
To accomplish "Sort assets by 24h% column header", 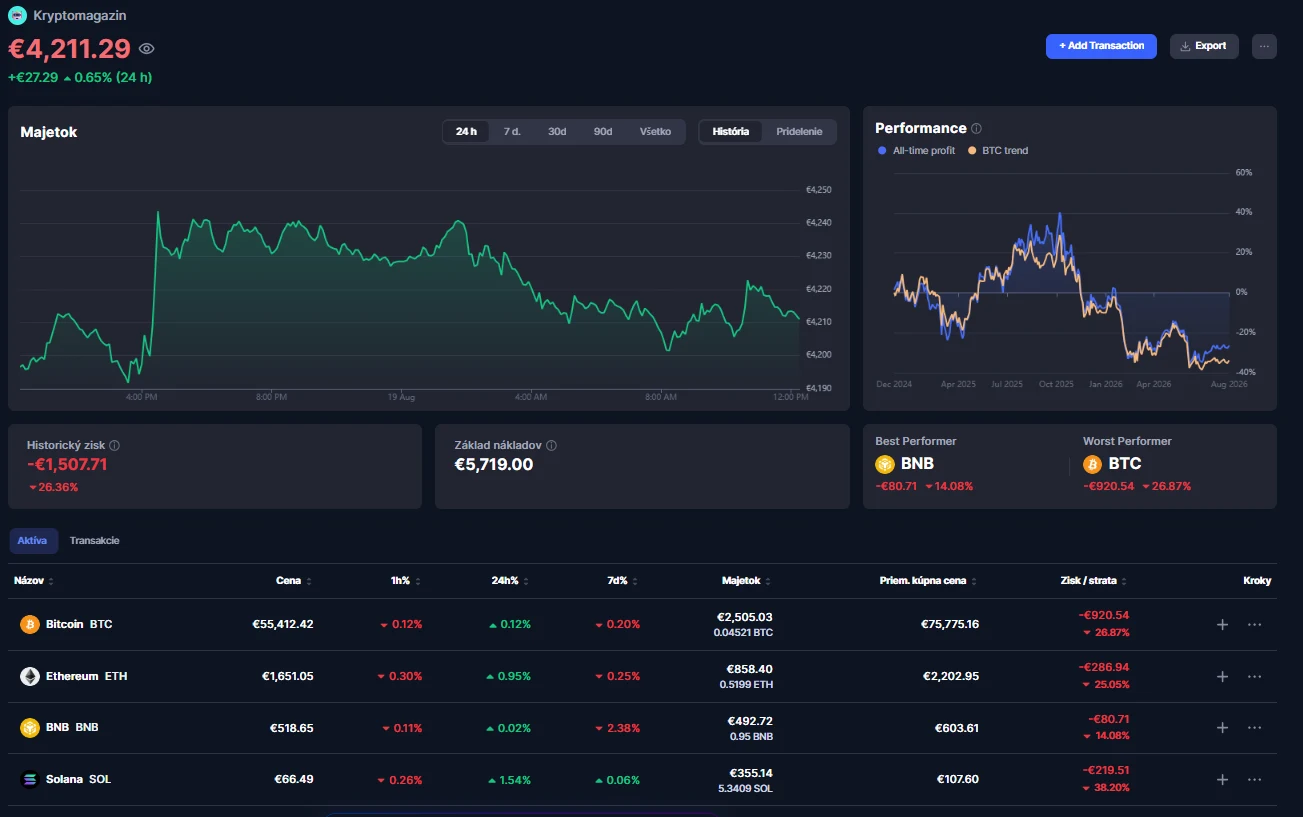I will tap(510, 580).
